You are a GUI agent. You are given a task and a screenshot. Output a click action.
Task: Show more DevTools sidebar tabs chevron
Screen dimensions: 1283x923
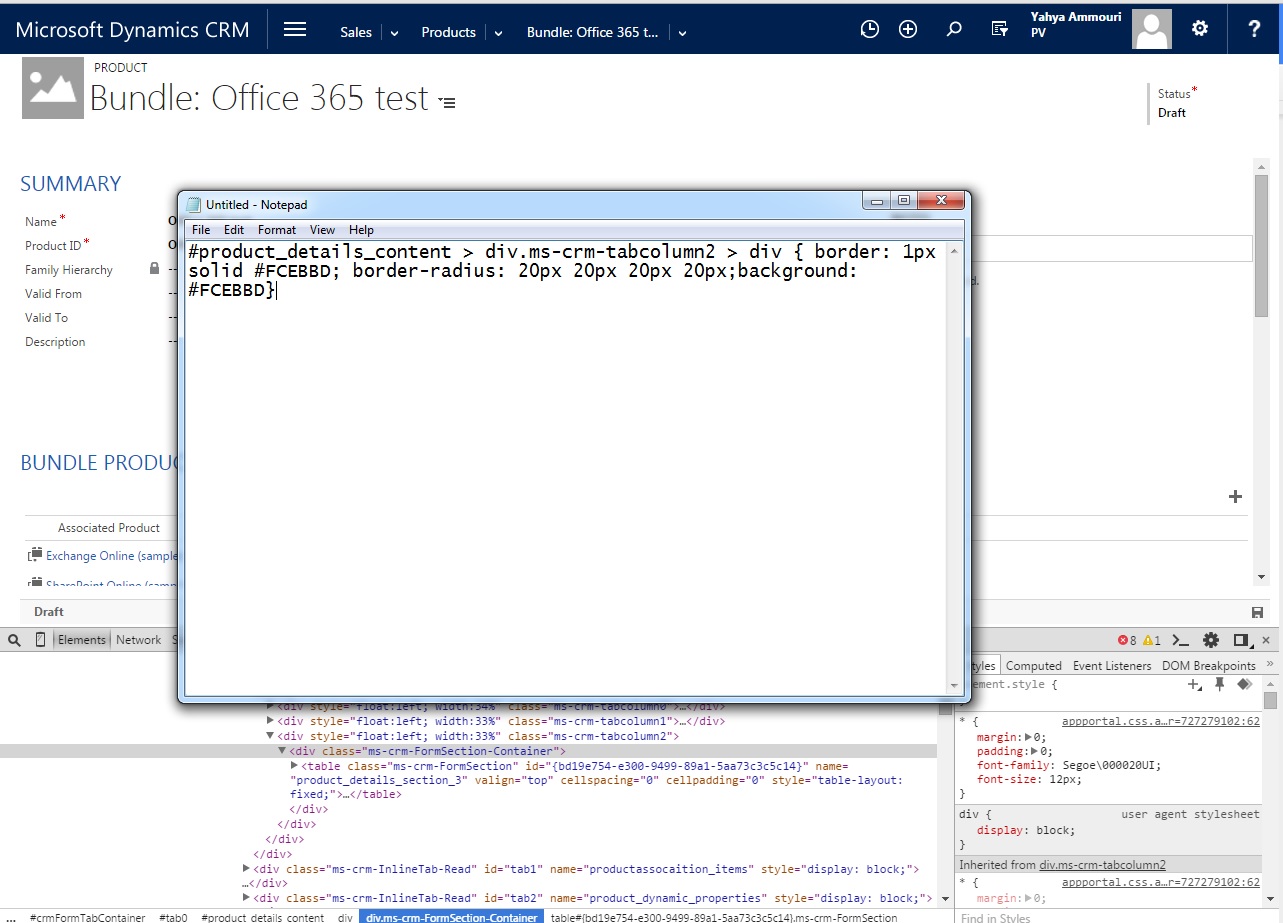pos(1270,665)
